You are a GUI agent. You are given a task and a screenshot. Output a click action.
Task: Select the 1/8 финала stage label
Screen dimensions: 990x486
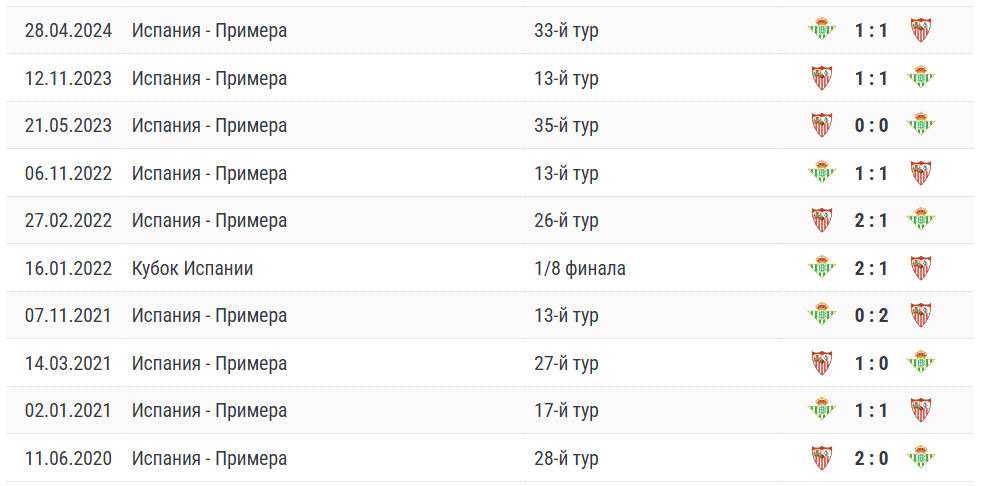[x=579, y=268]
